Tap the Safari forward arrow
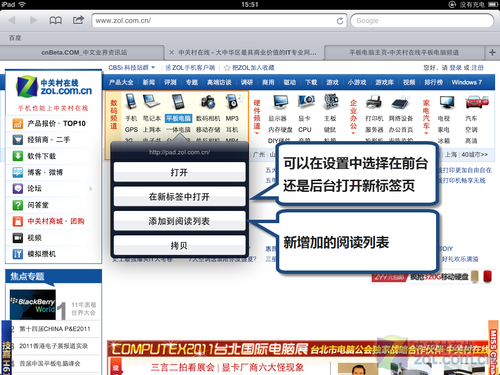 (x=33, y=20)
